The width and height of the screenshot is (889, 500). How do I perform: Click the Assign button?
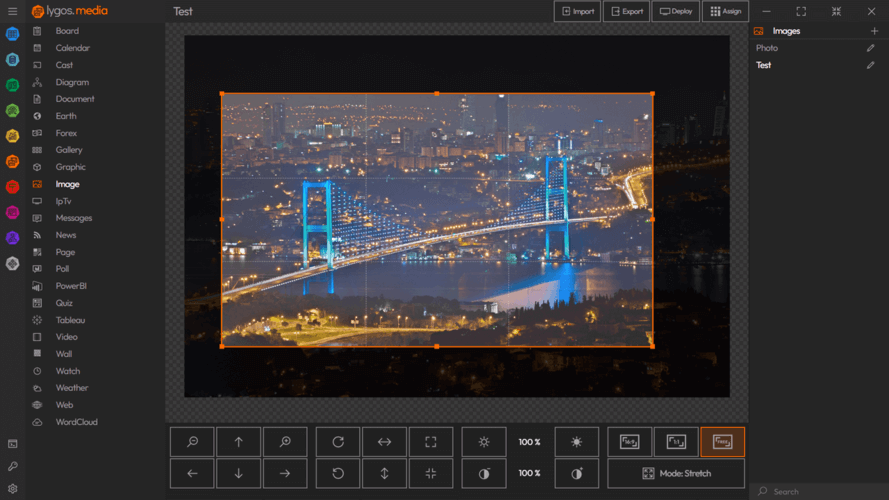point(725,11)
